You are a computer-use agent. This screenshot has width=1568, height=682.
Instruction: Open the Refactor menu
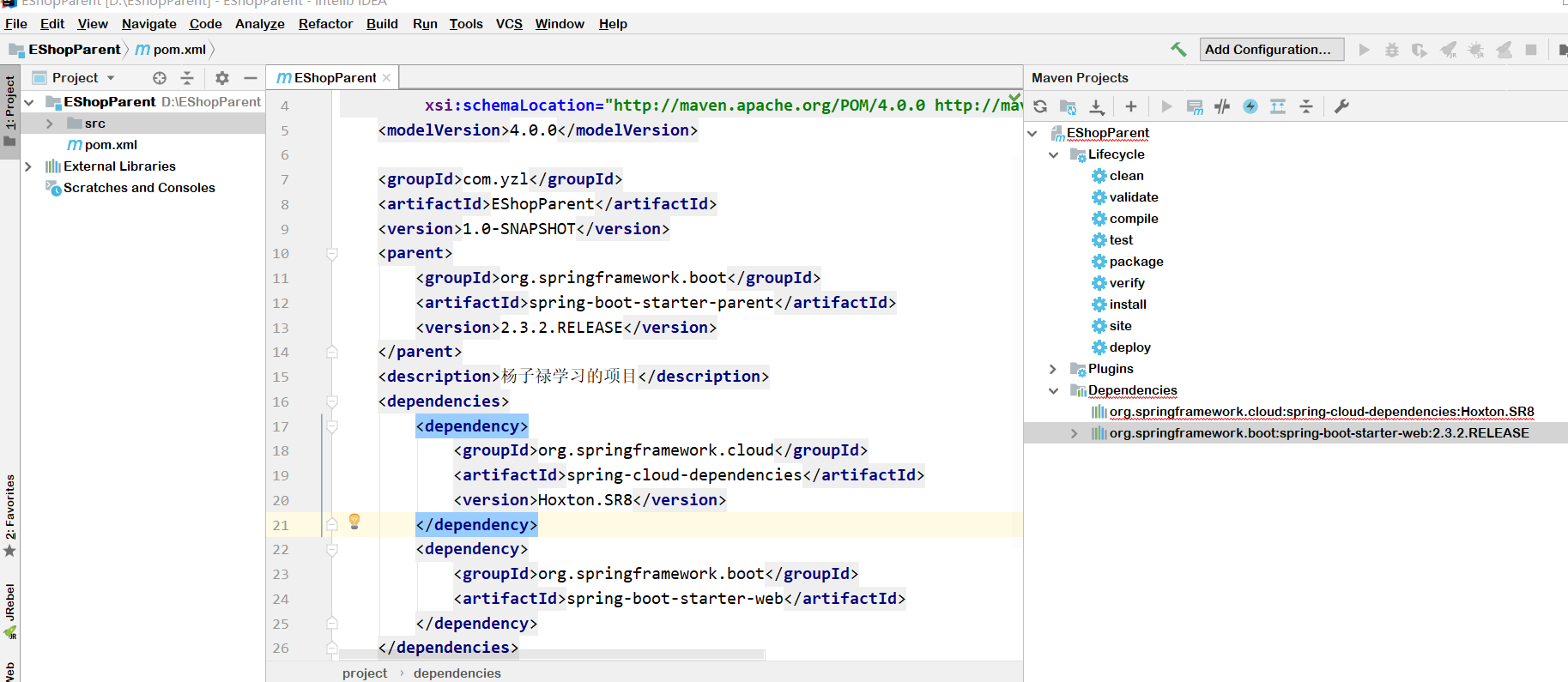click(x=325, y=24)
